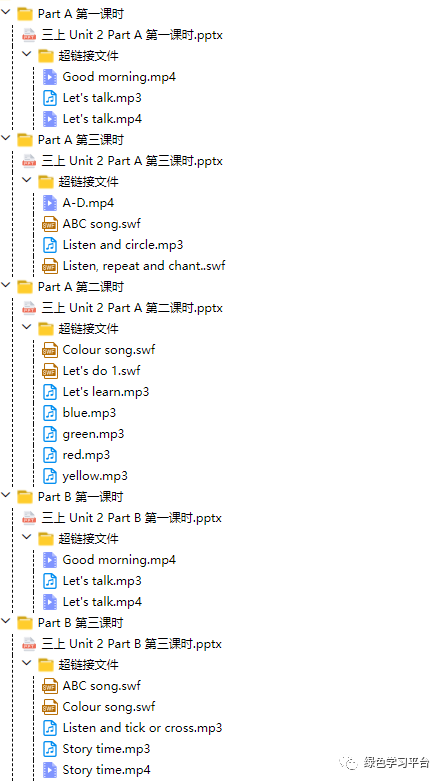Click the SWF icon next to Let's do 1.swf
Image resolution: width=443 pixels, height=782 pixels.
coord(50,371)
